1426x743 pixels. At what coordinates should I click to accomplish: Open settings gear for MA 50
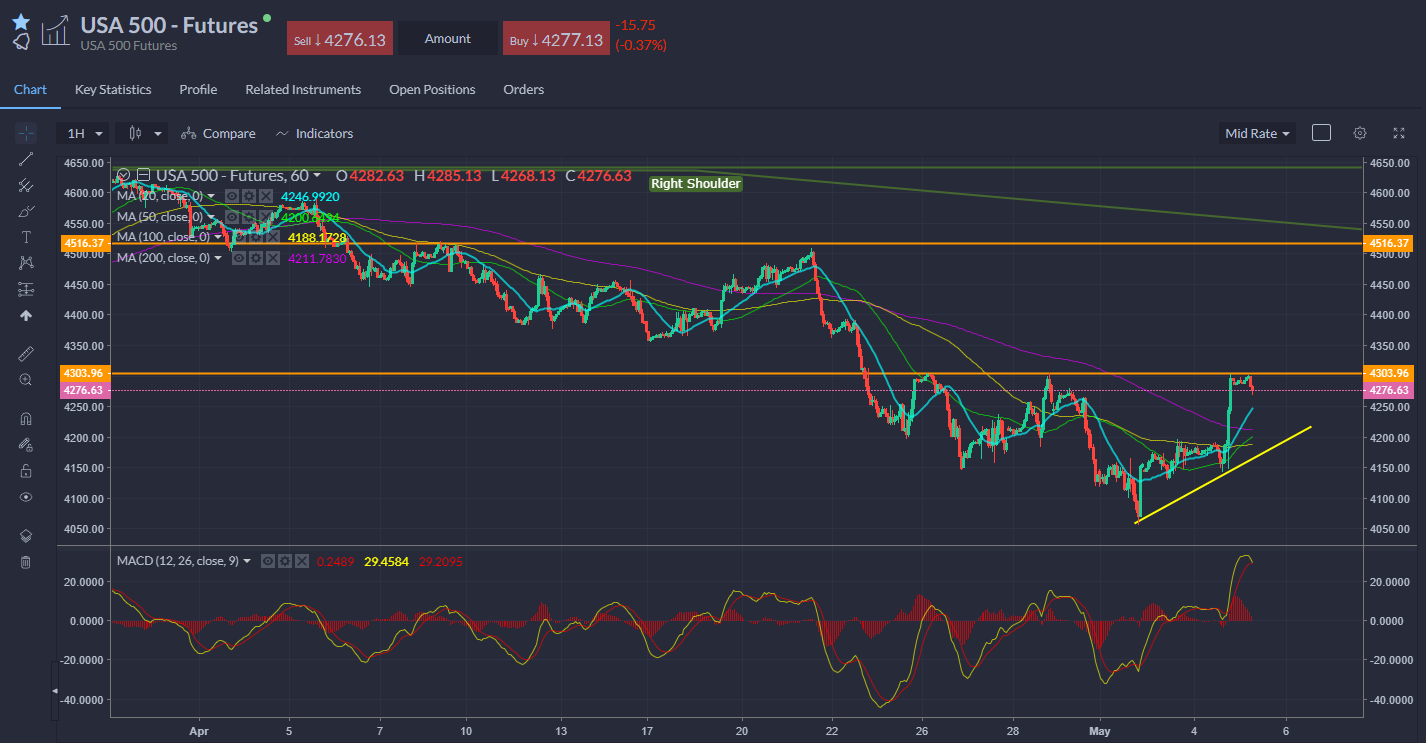coord(249,217)
